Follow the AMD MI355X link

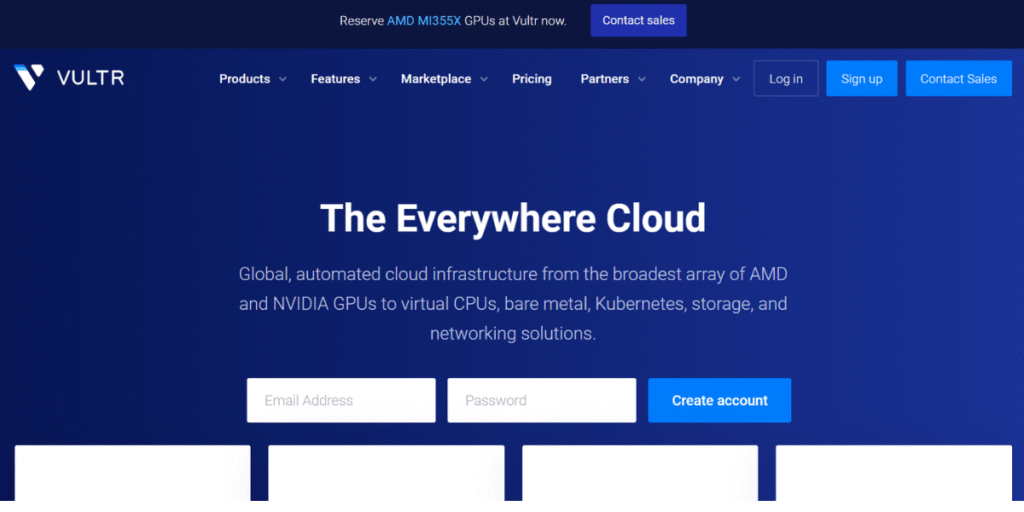424,21
